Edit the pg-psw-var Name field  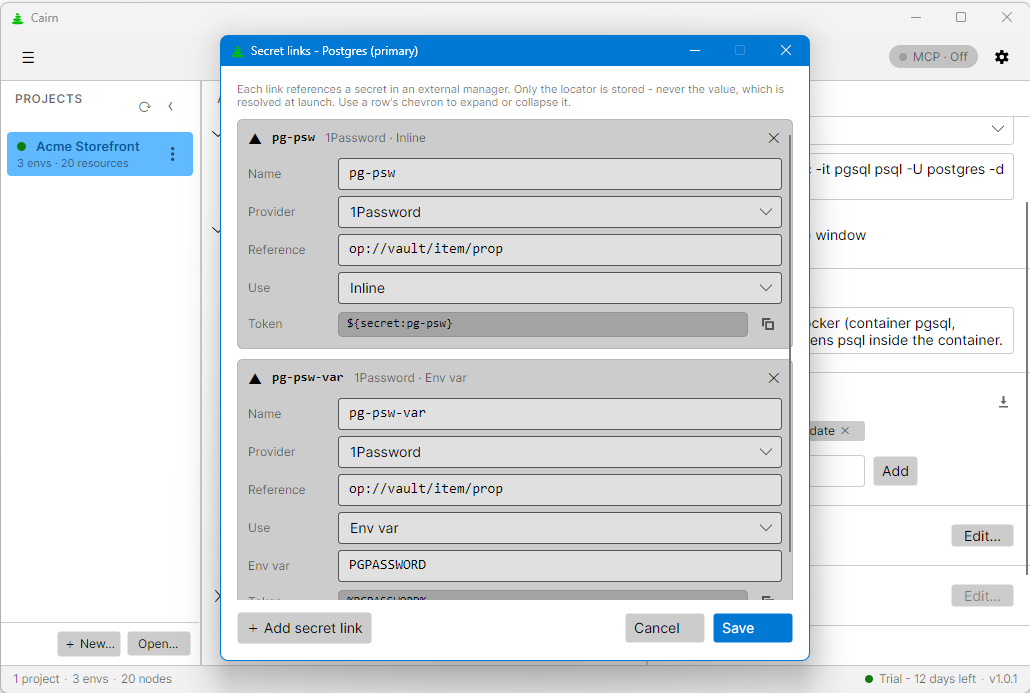click(560, 414)
